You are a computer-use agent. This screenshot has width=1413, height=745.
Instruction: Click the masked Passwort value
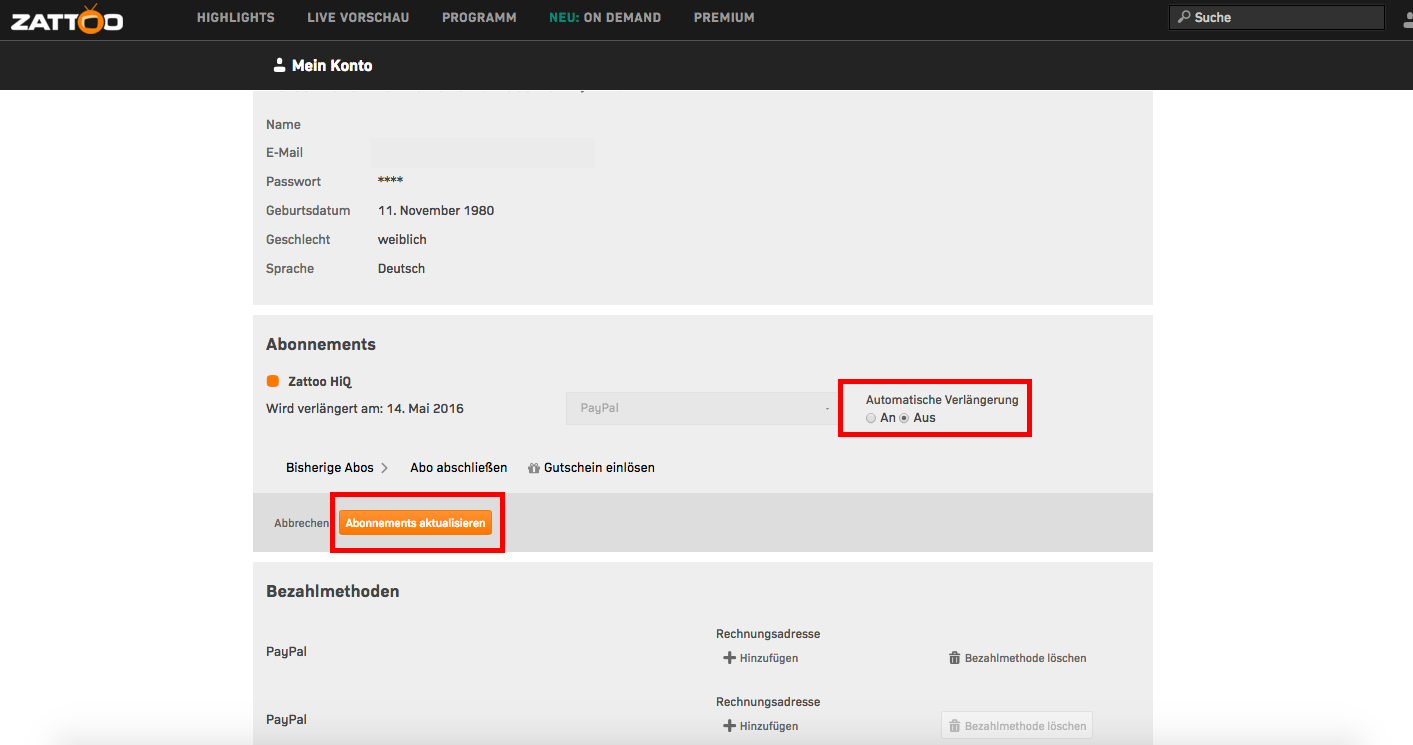point(390,181)
